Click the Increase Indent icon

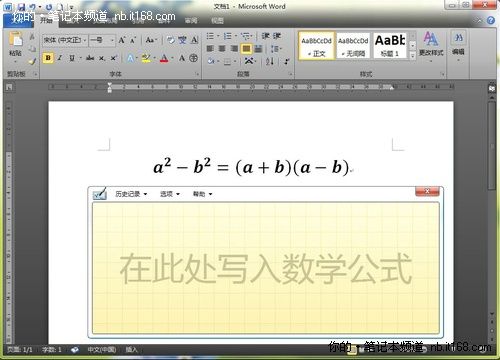pyautogui.click(x=277, y=36)
